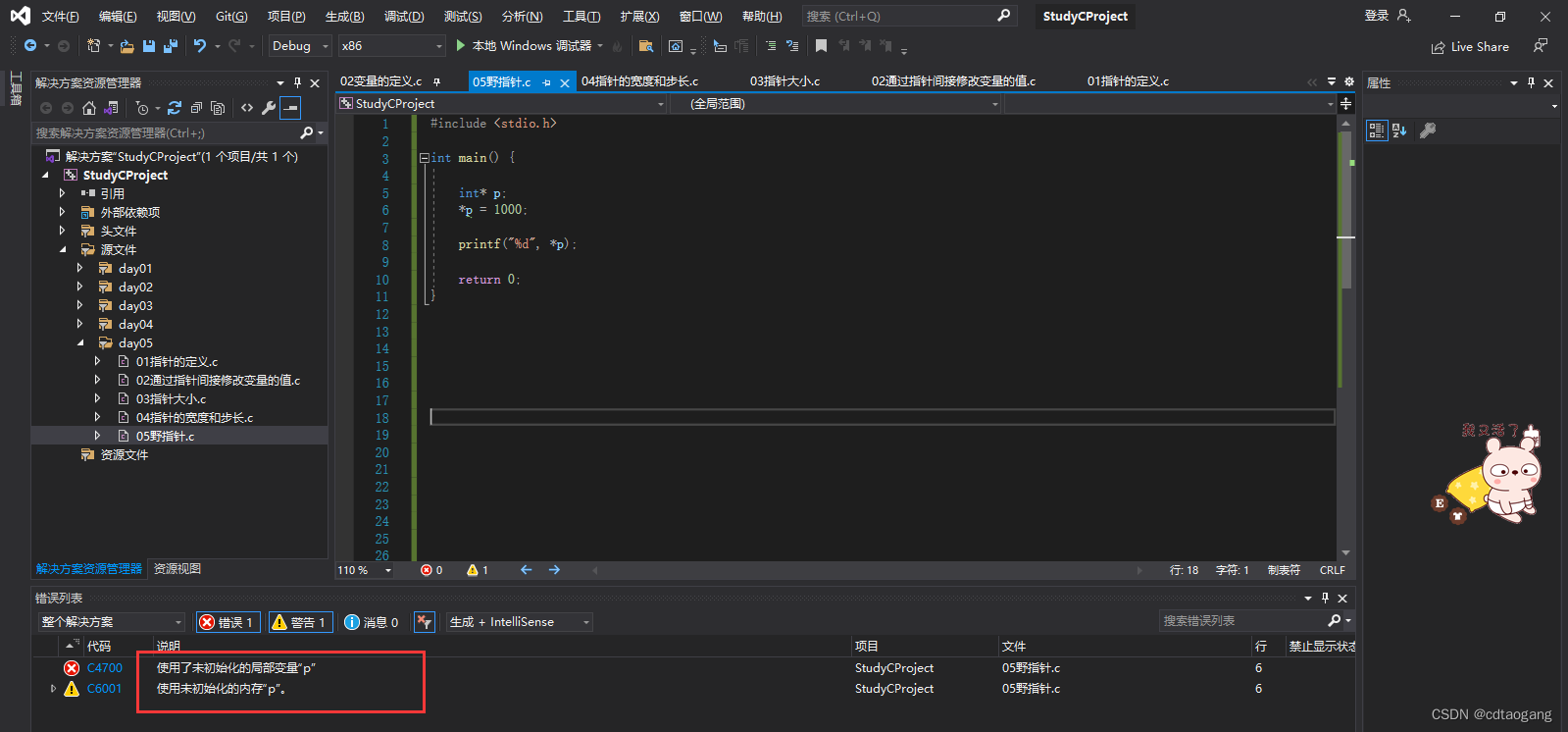Toggle the 警告 1 warnings filter
The image size is (1568, 732).
(x=299, y=622)
